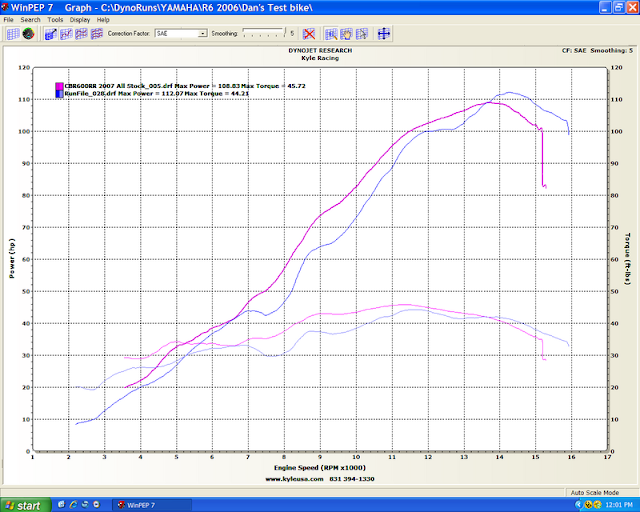
Task: Click the first yellow system tray icon
Action: point(588,505)
